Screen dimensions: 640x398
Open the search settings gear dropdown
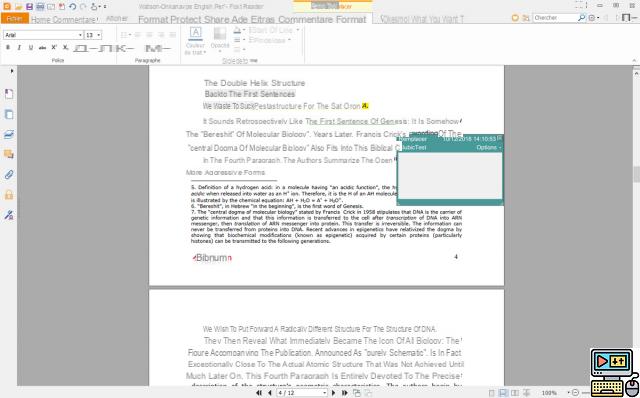click(x=593, y=18)
